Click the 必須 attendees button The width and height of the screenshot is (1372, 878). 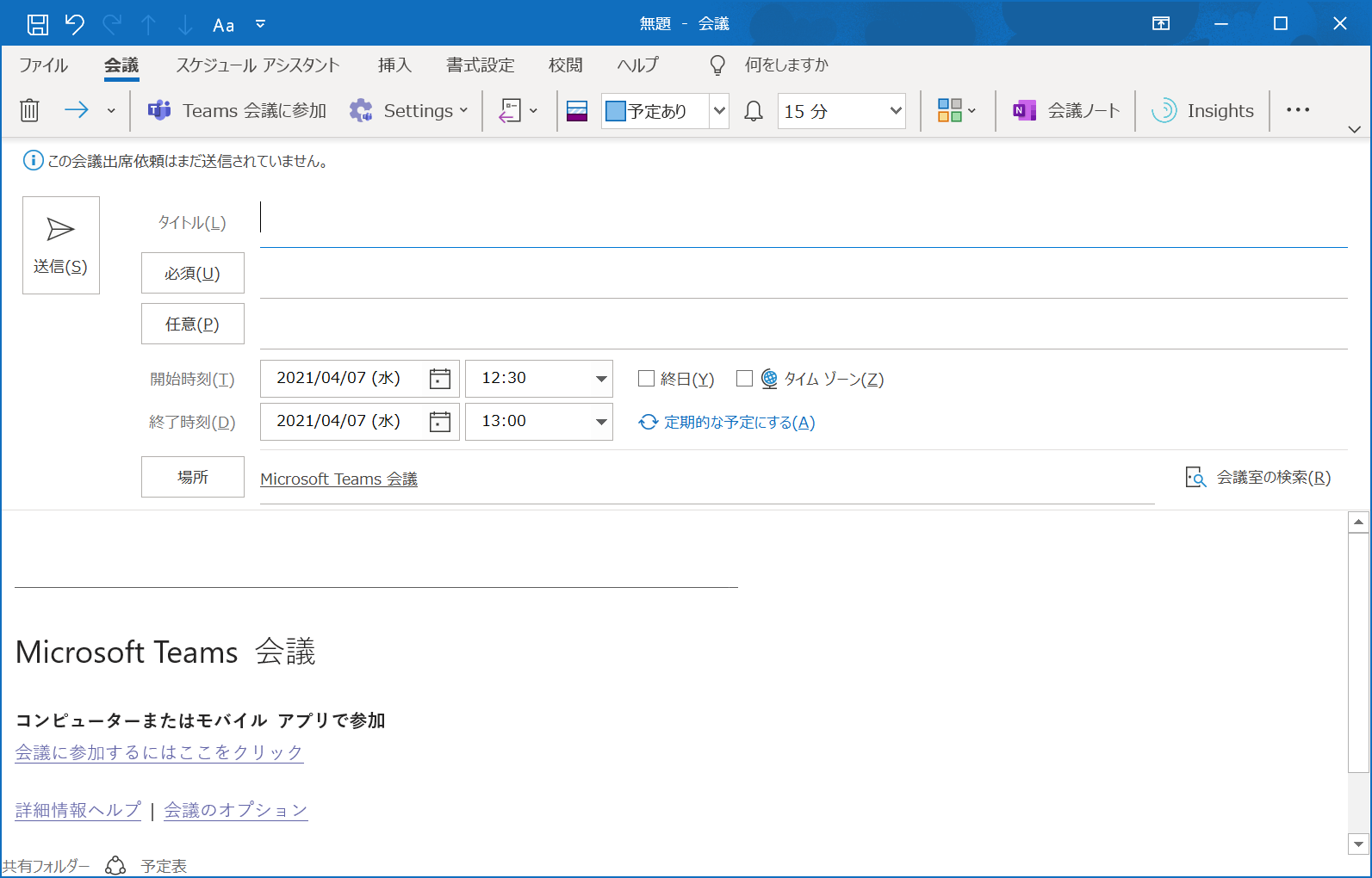[193, 273]
